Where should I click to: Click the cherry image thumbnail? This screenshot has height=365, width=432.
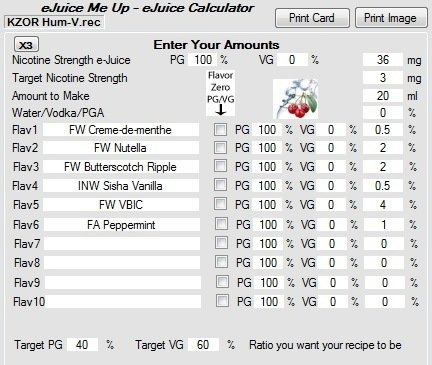pyautogui.click(x=295, y=99)
